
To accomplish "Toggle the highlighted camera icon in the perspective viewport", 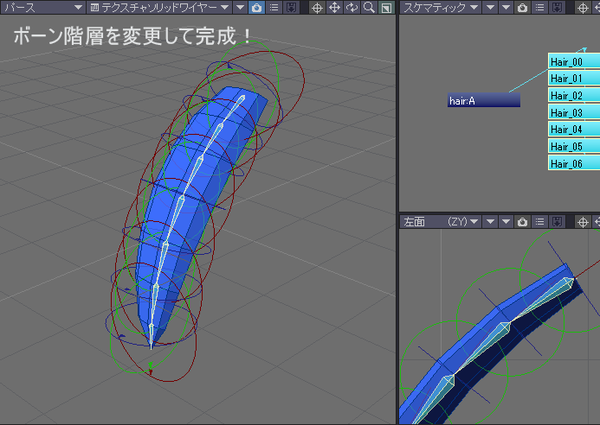I will coord(257,8).
